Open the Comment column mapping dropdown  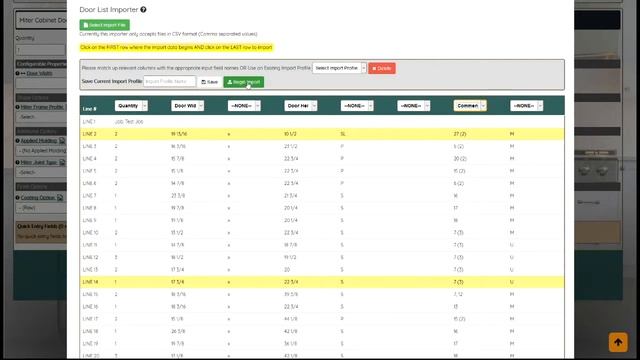pos(470,106)
